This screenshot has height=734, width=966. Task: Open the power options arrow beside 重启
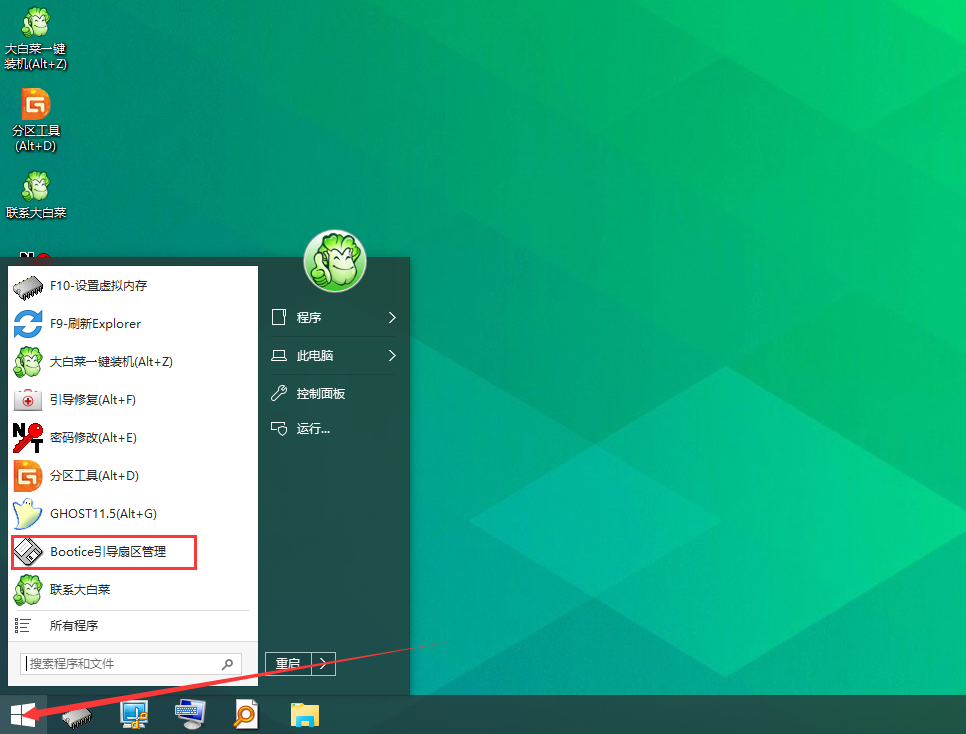pyautogui.click(x=323, y=664)
